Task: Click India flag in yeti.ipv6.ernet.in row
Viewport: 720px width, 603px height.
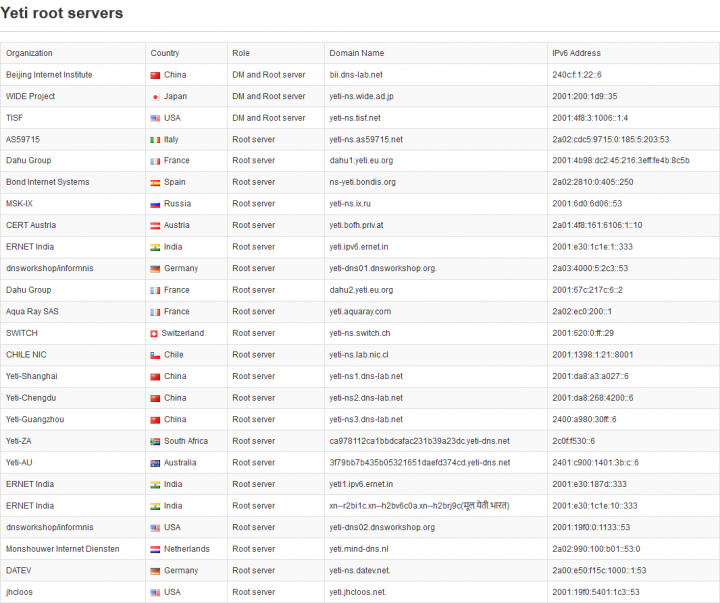Action: tap(155, 248)
